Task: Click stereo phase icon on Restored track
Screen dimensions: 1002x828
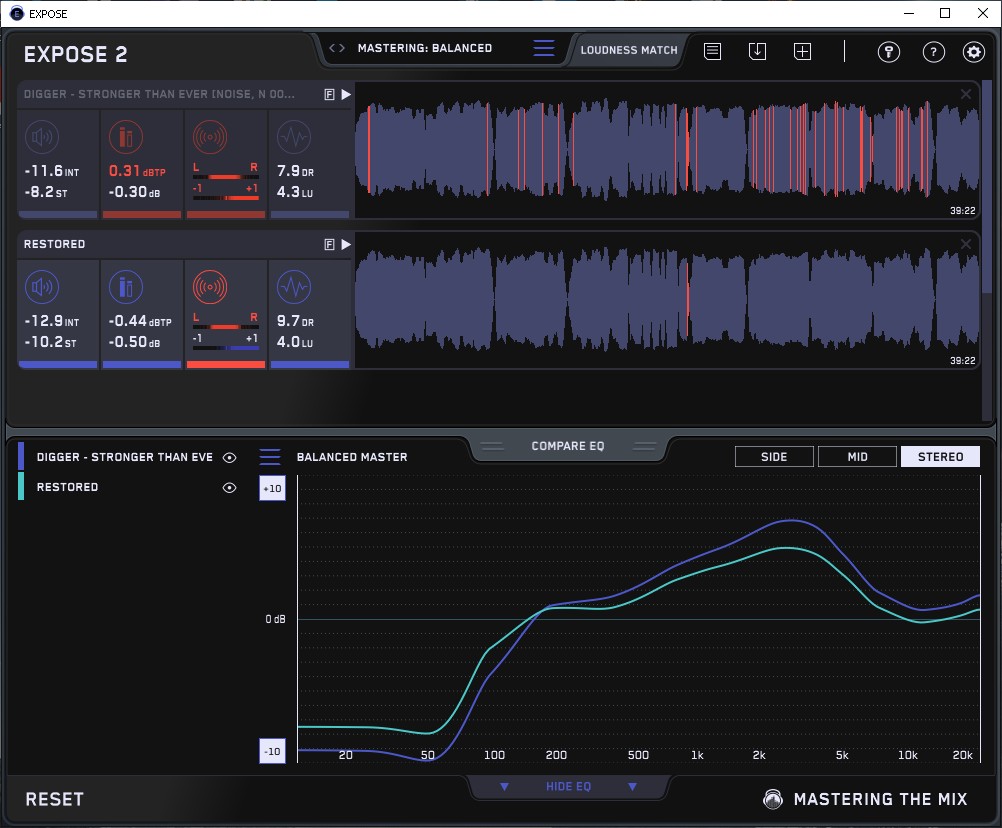Action: tap(210, 287)
